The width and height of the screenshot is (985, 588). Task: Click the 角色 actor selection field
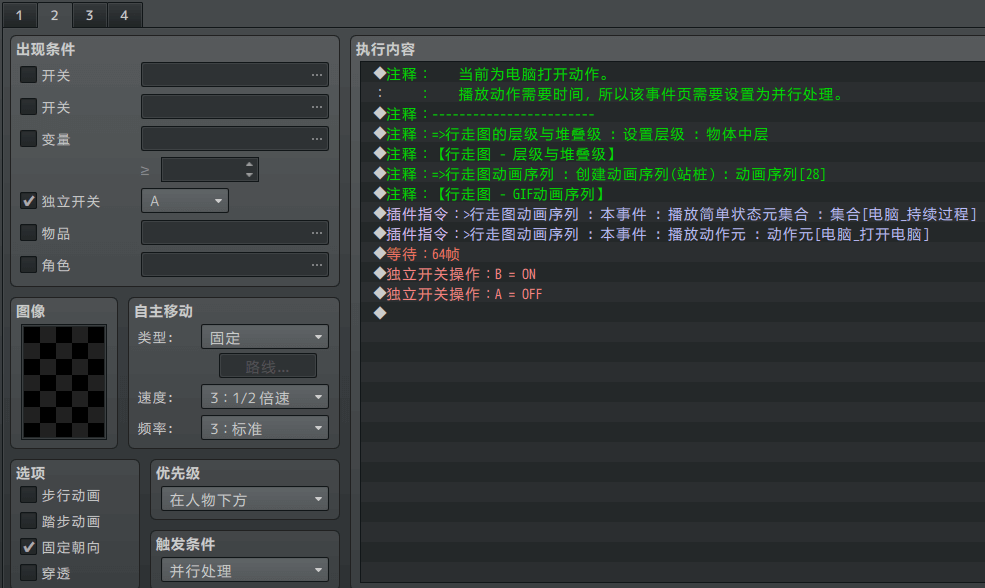[234, 265]
